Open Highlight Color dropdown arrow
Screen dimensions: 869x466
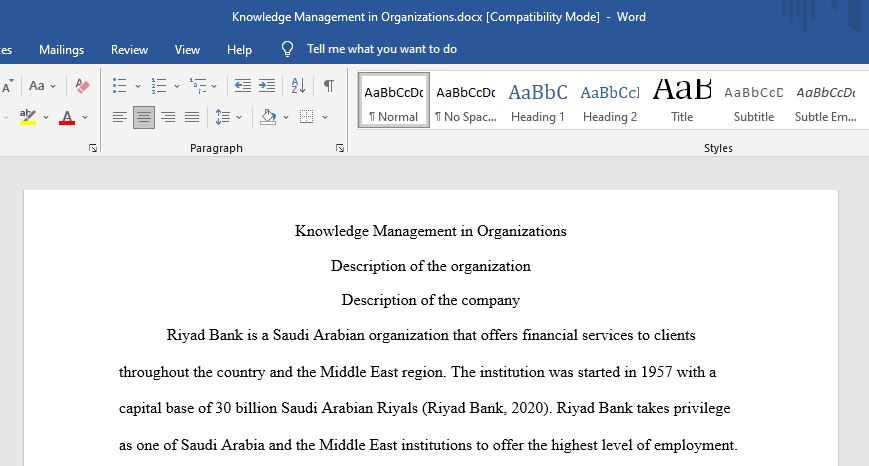pos(45,117)
